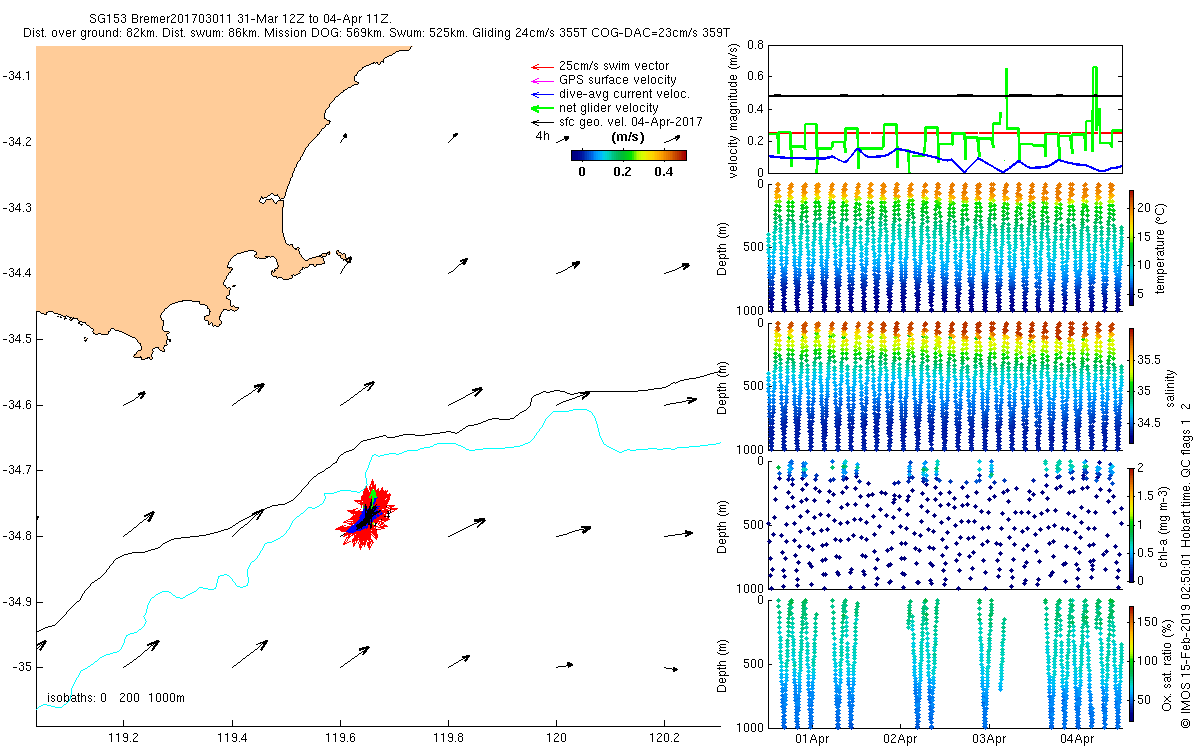Click the '20' temperature colorbar tick
This screenshot has height=750, width=1200.
coord(1144,206)
